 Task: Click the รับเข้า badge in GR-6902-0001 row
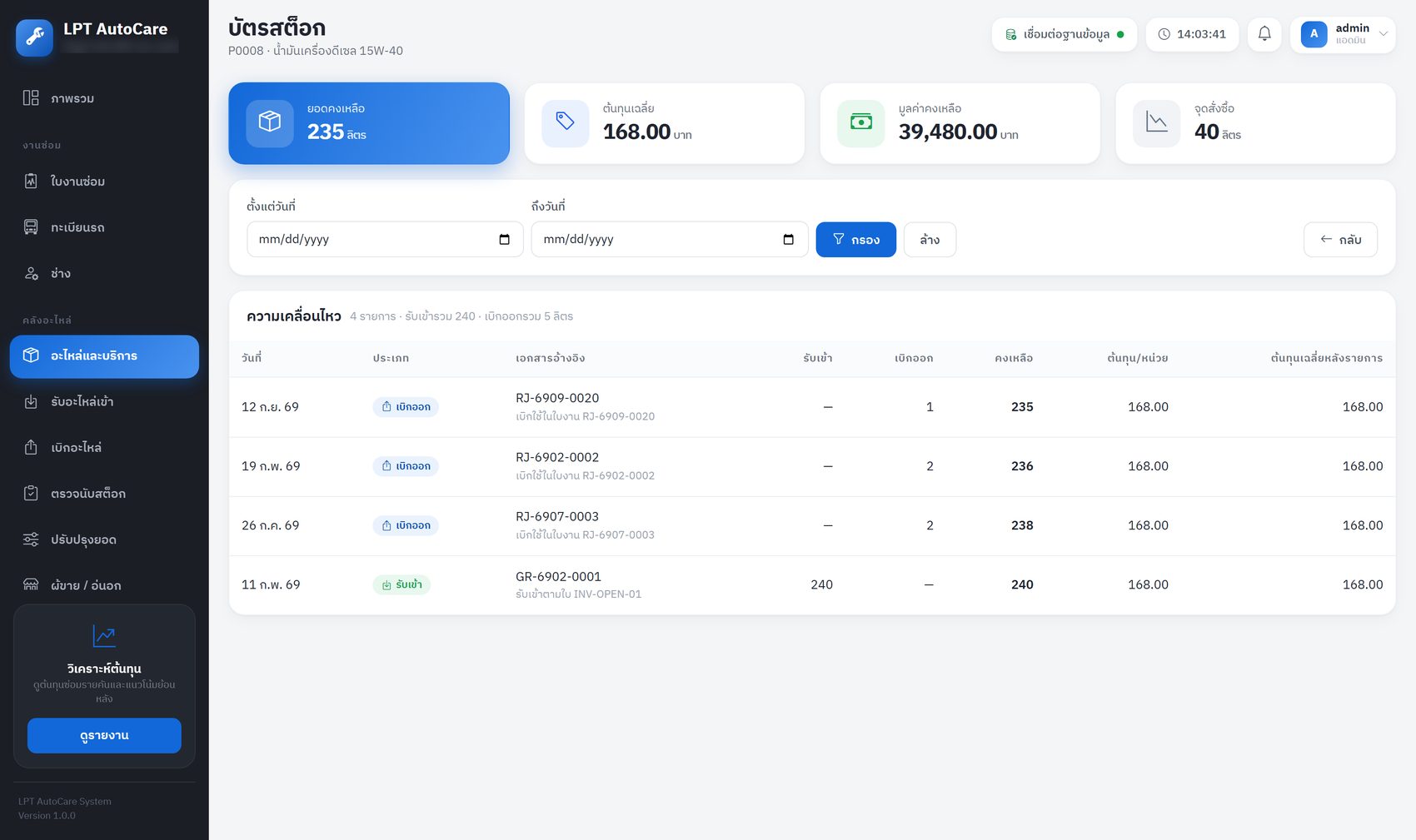coord(401,585)
